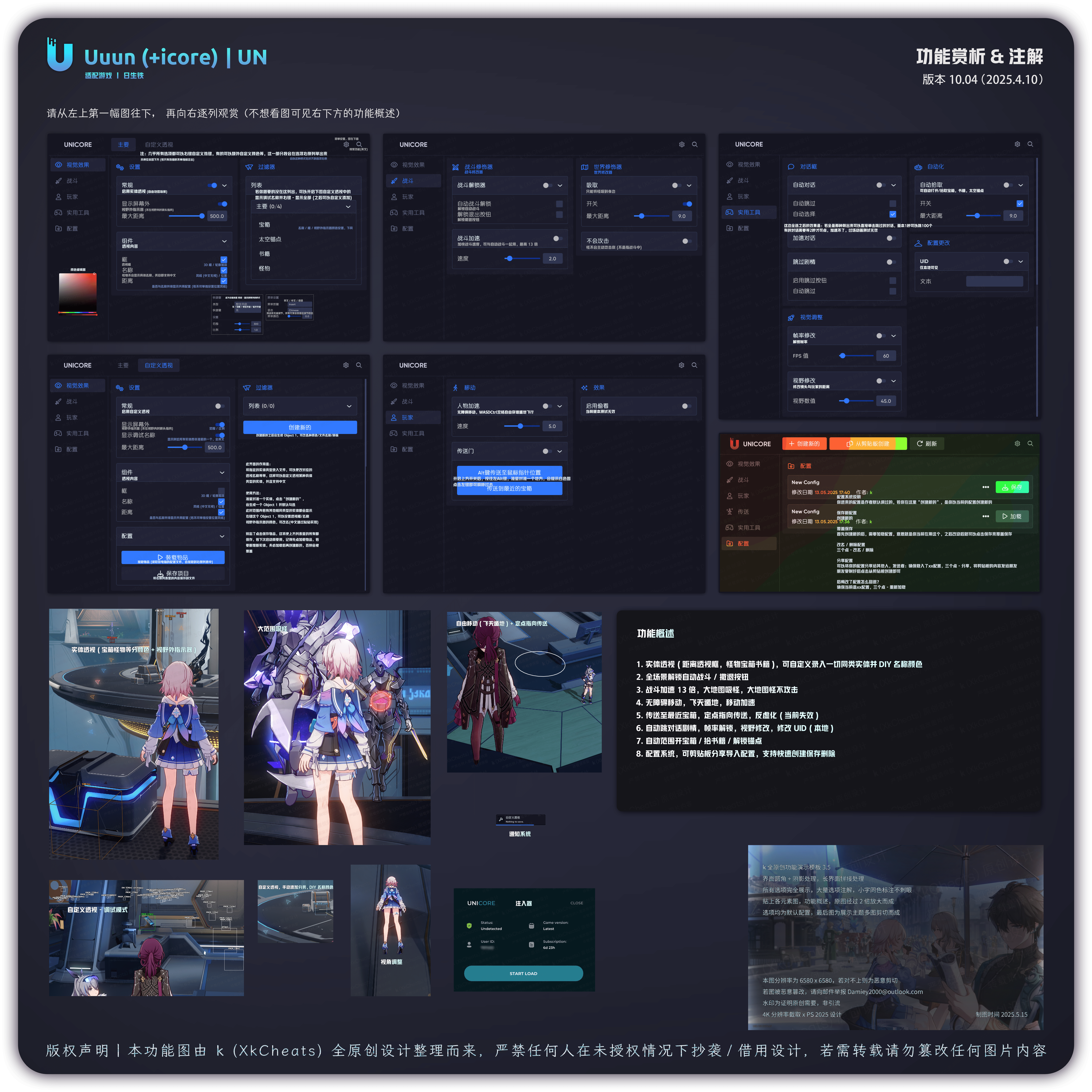Click the 过滤器 funnel icon above the 列表 (0/0) dropdown
This screenshot has width=1092, height=1092.
point(247,388)
